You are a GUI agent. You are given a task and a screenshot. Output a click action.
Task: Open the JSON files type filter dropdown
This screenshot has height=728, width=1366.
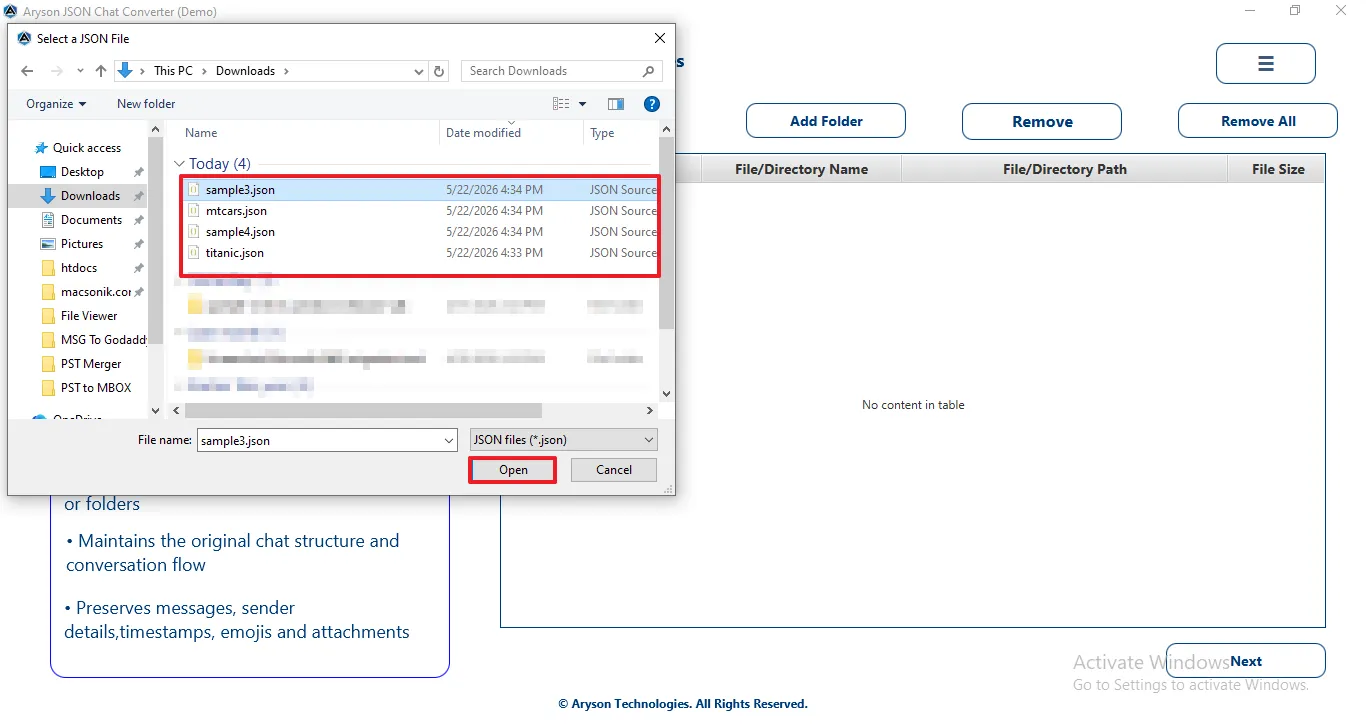[x=564, y=440]
